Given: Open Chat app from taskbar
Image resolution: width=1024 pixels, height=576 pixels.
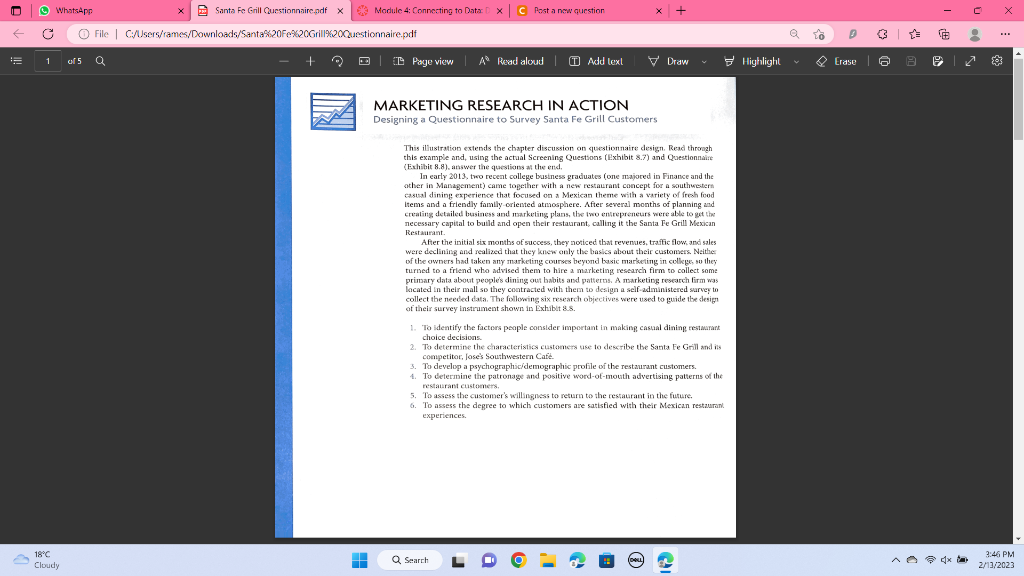Looking at the screenshot, I should [x=488, y=560].
